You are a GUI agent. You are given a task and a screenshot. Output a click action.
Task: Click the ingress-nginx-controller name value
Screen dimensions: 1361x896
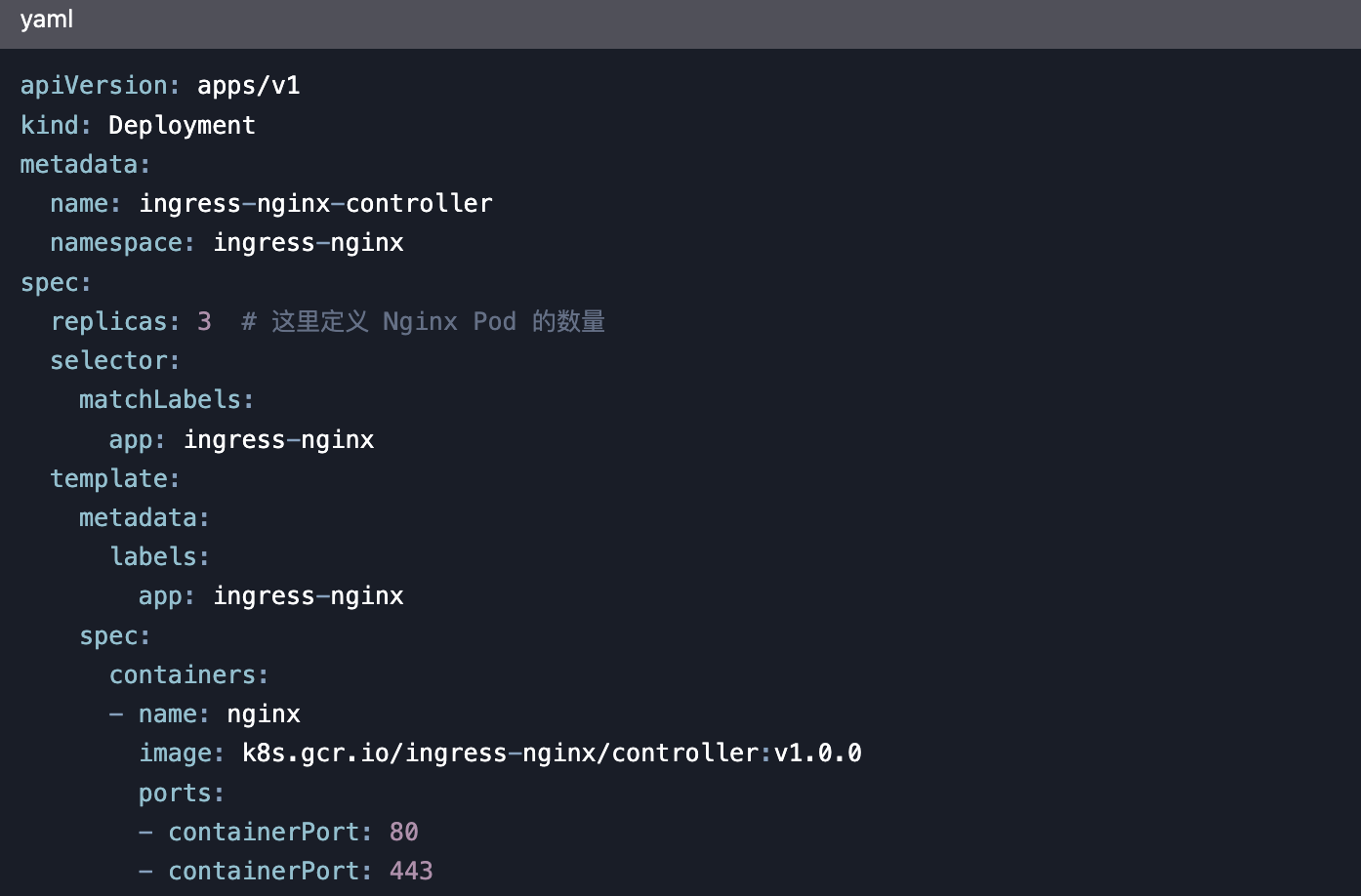pos(315,203)
